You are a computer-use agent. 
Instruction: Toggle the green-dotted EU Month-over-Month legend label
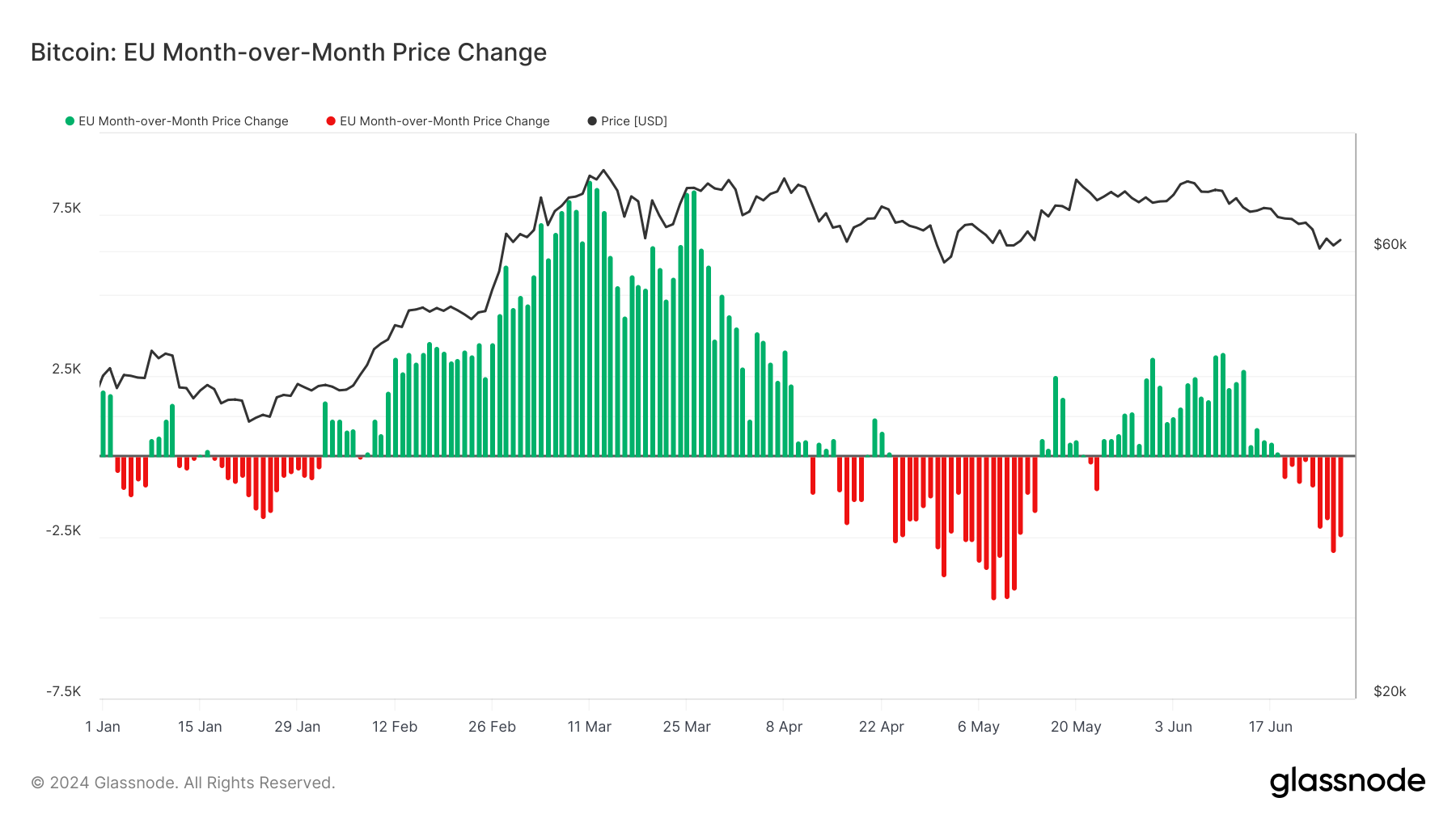tap(184, 121)
